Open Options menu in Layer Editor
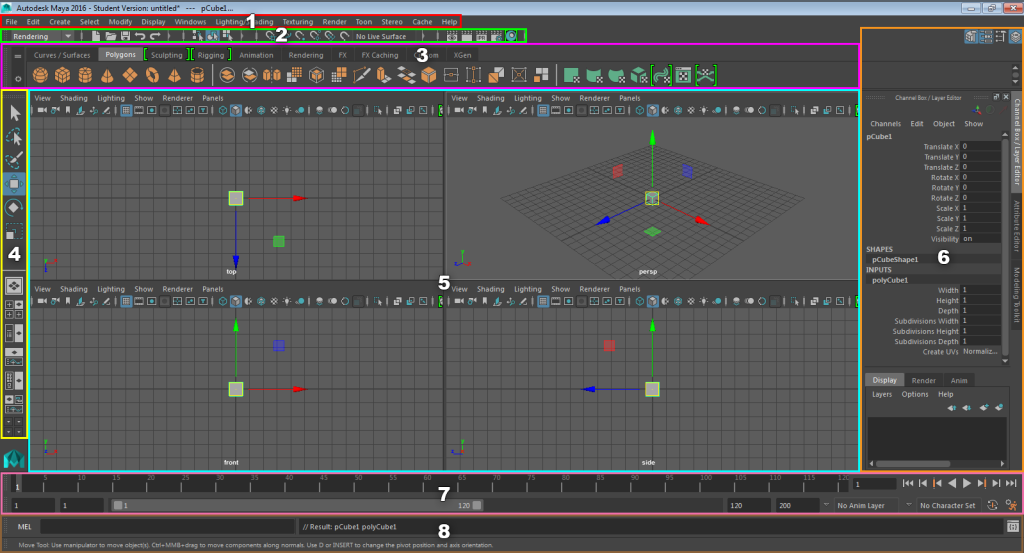Screen dimensions: 1024x553 914,394
